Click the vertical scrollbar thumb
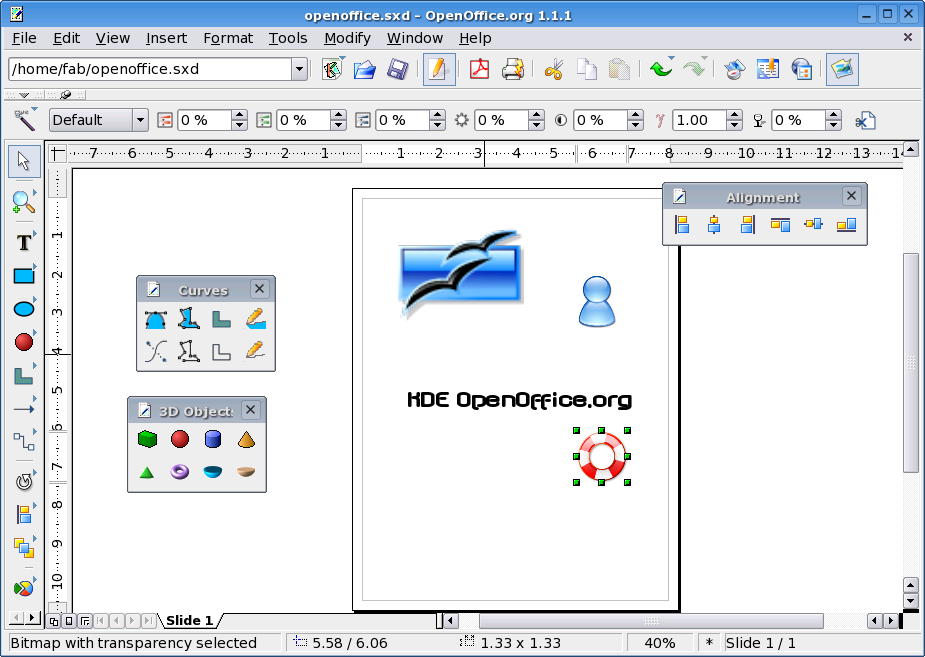This screenshot has width=925, height=657. [x=911, y=362]
